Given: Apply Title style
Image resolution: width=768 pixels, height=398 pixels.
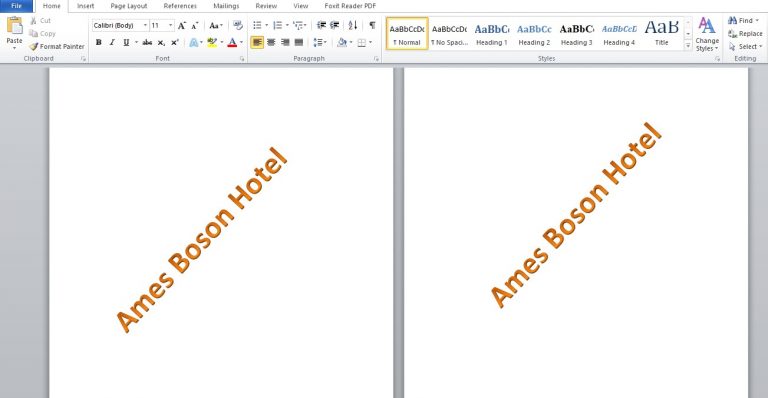Looking at the screenshot, I should point(662,33).
